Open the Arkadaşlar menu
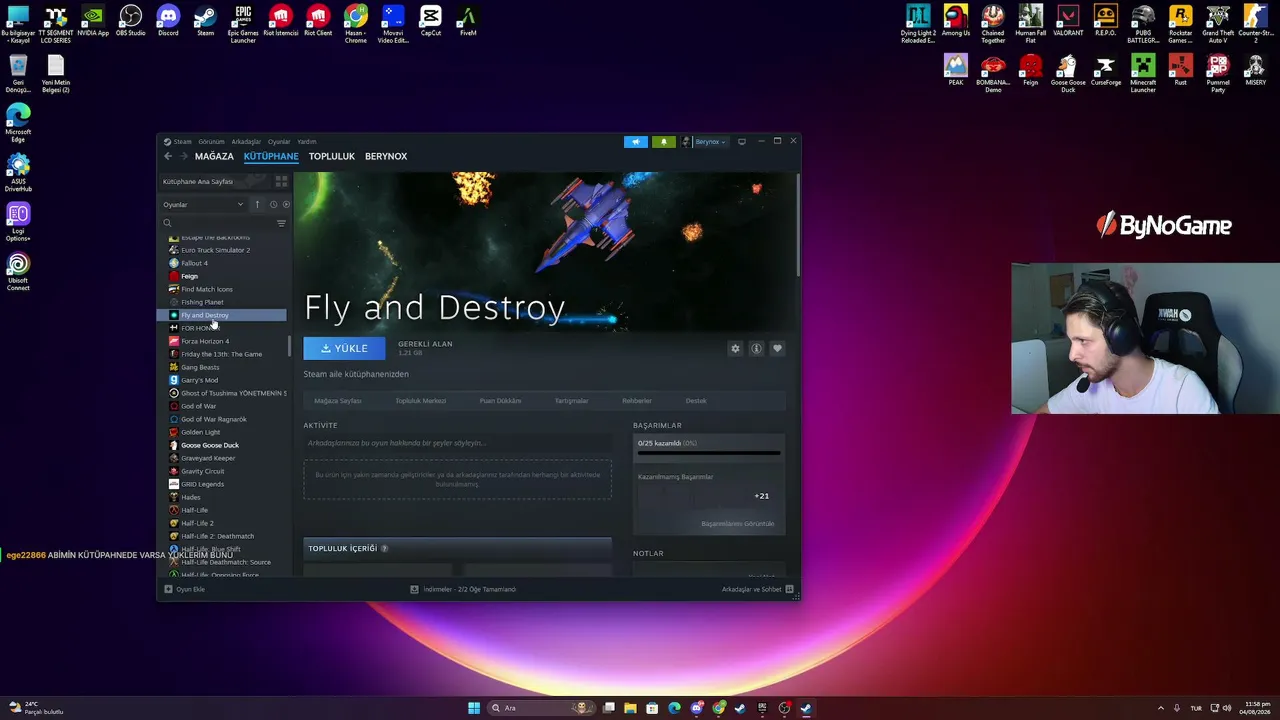Viewport: 1280px width, 720px height. point(246,142)
